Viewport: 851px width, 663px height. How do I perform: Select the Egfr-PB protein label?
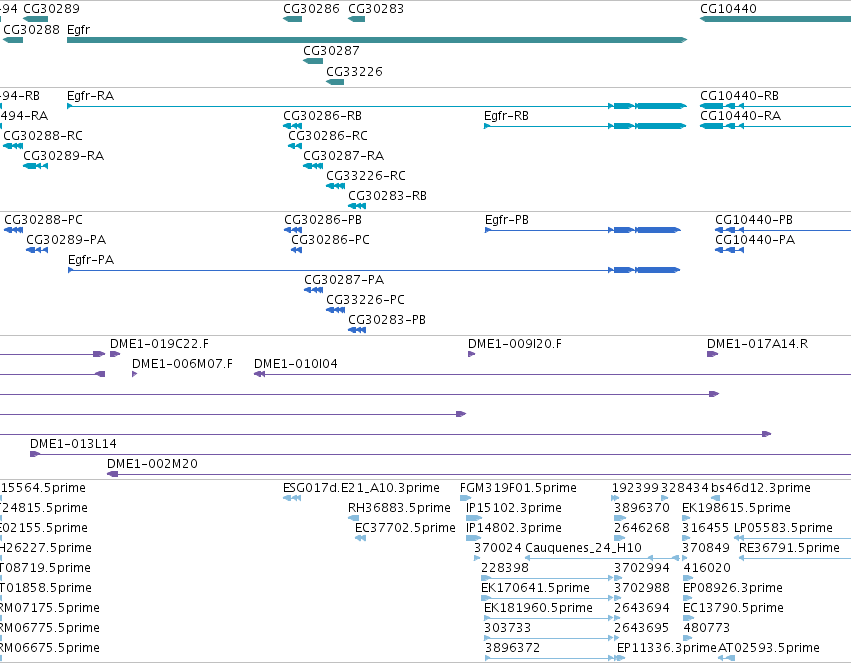coord(506,220)
